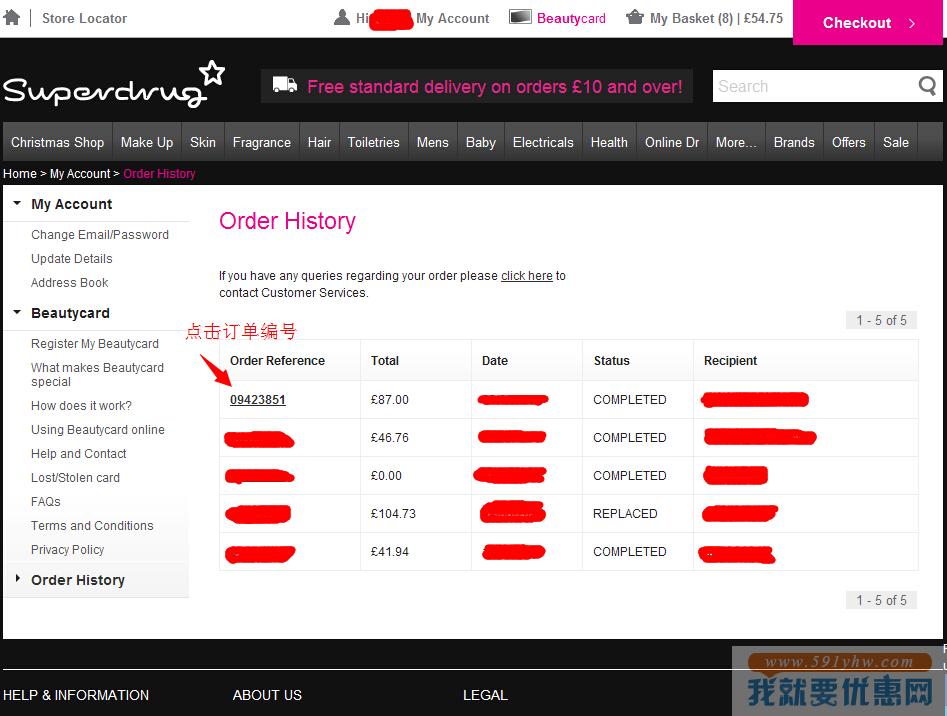Click the user account person icon
This screenshot has height=716, width=947.
pyautogui.click(x=342, y=18)
